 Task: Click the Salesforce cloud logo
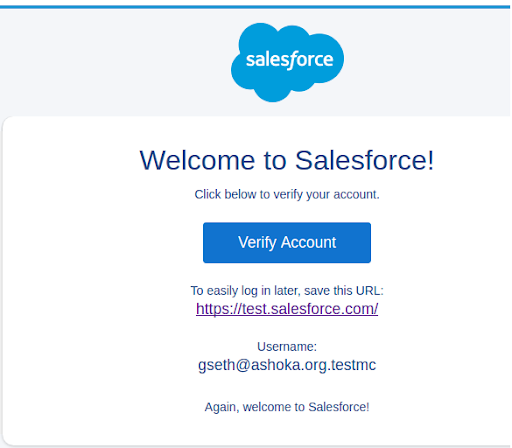(287, 62)
